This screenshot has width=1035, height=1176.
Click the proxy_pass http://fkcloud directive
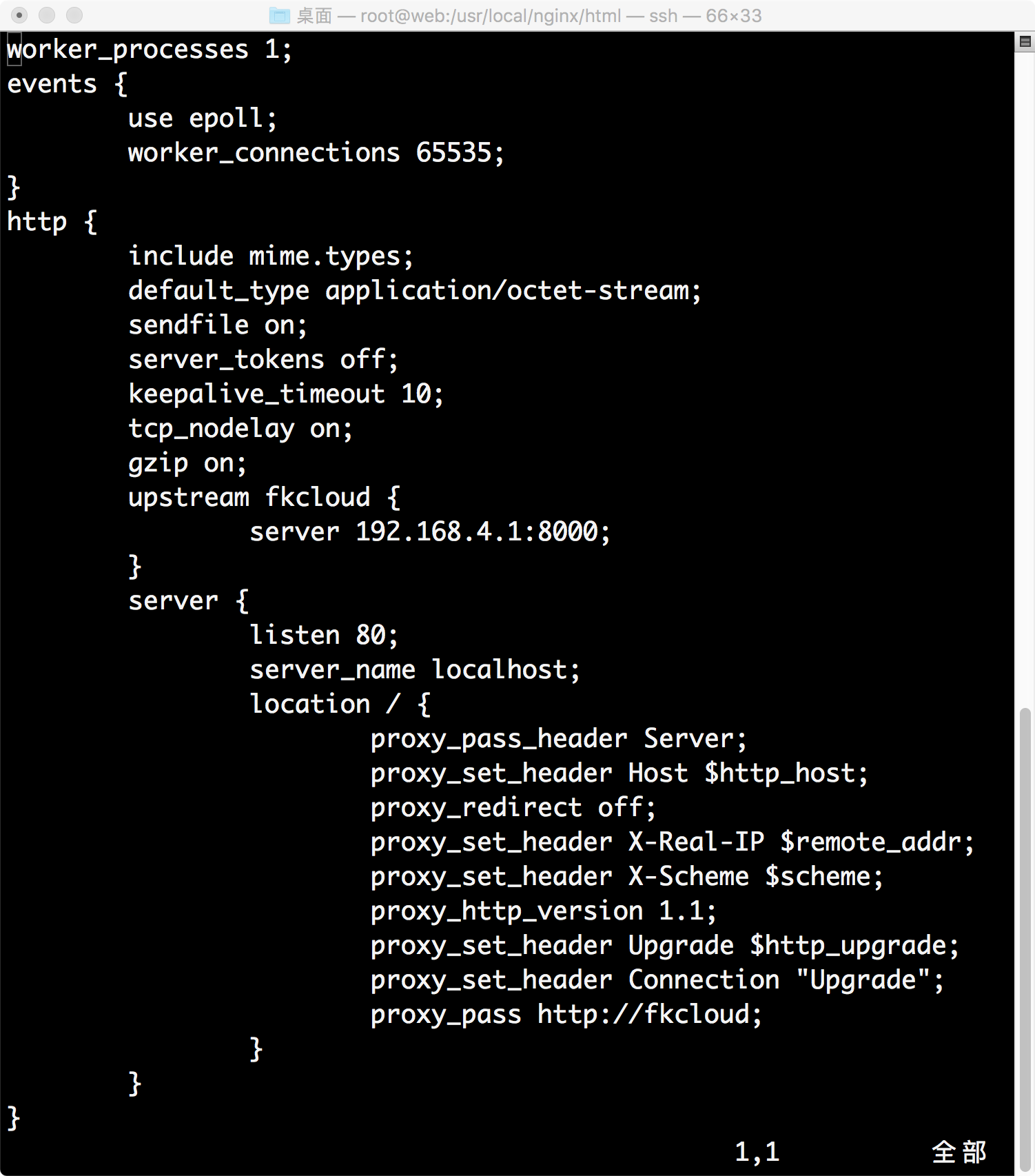click(566, 1013)
